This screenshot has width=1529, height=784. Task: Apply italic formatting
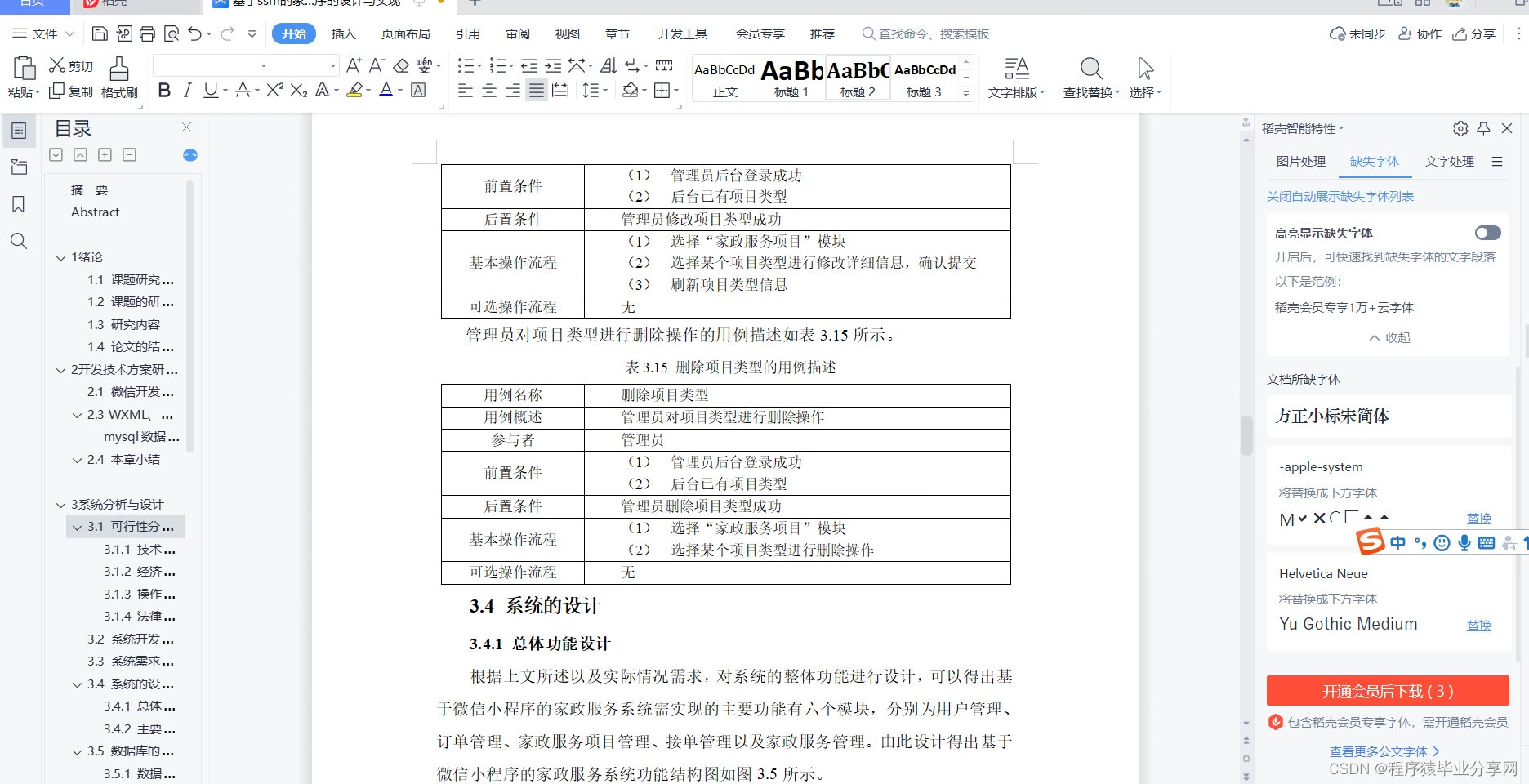187,91
